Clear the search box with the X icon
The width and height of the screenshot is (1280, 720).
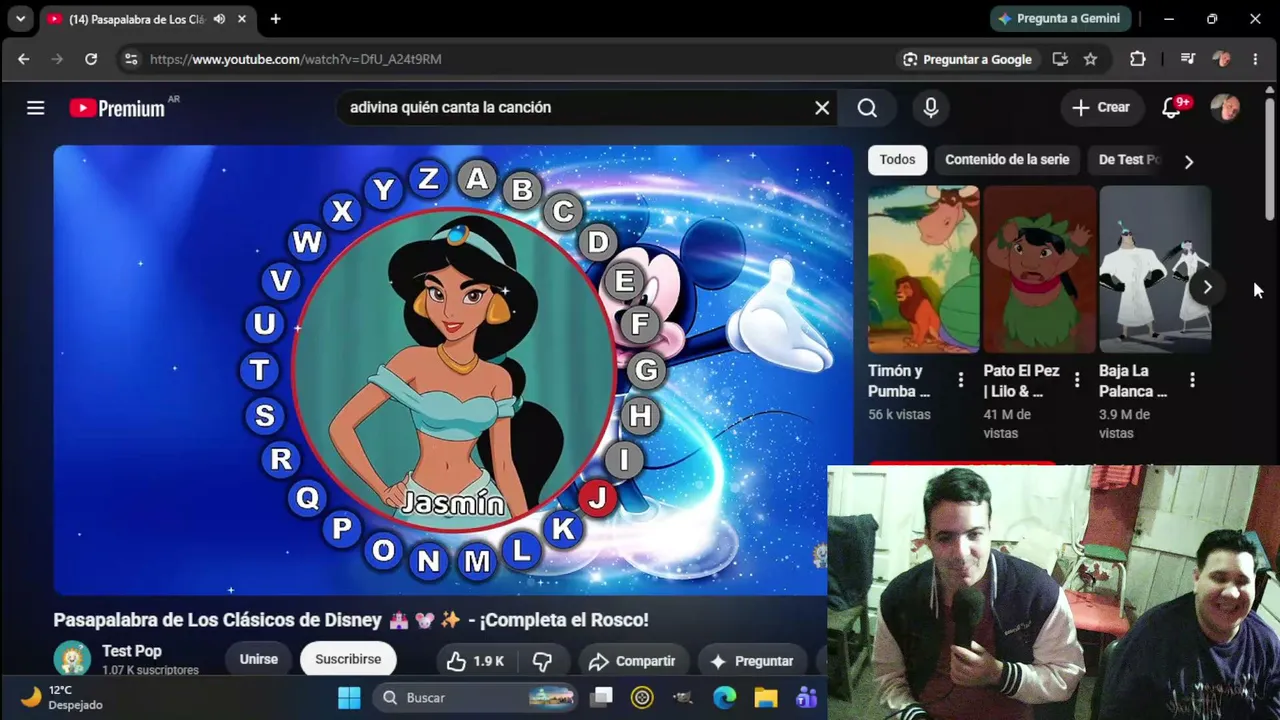822,108
